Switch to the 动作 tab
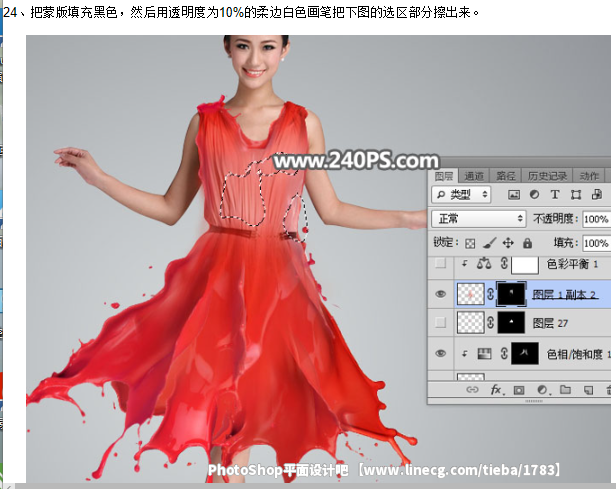The height and width of the screenshot is (489, 616). click(x=589, y=176)
